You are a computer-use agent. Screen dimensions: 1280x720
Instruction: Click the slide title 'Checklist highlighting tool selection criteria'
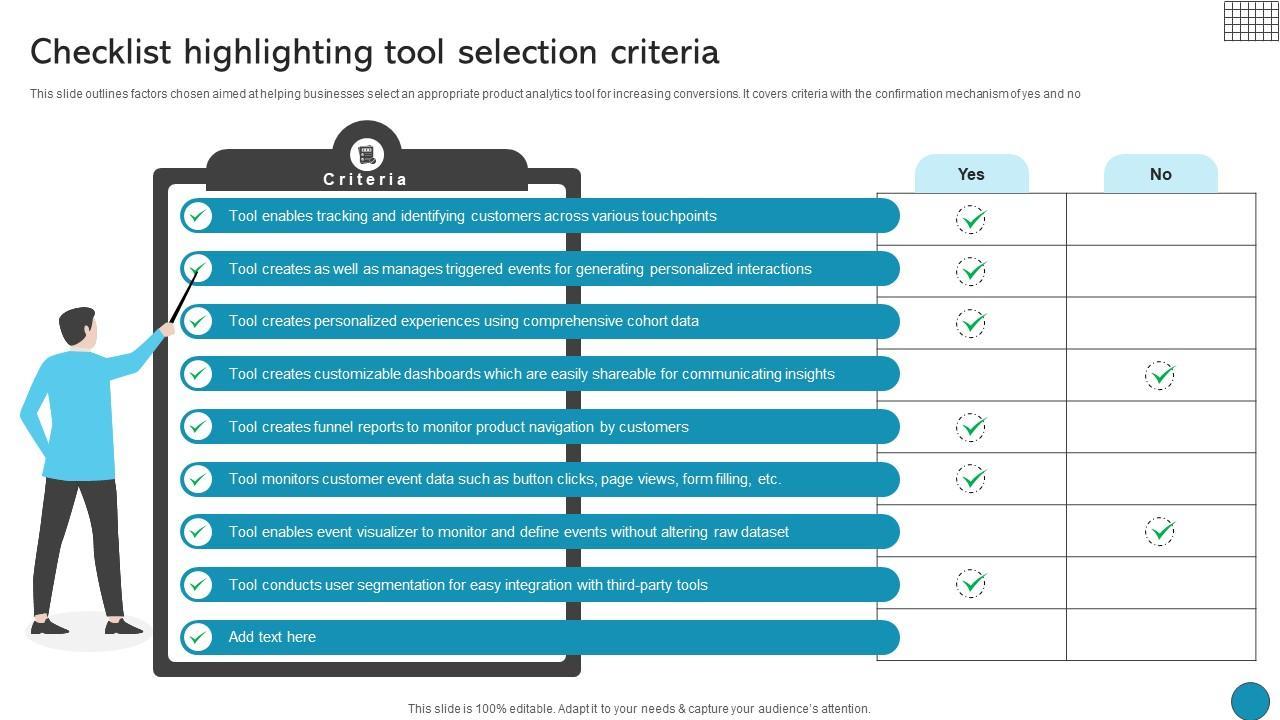[375, 52]
